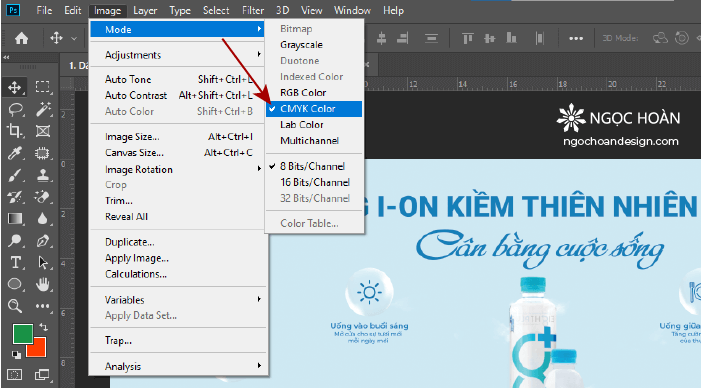Select the History Brush tool
Image resolution: width=701 pixels, height=388 pixels.
coord(15,197)
